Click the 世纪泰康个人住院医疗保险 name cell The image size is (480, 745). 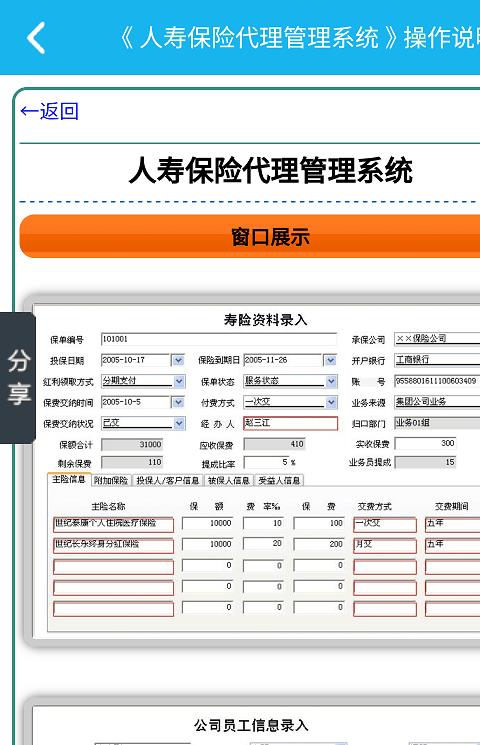pyautogui.click(x=114, y=524)
